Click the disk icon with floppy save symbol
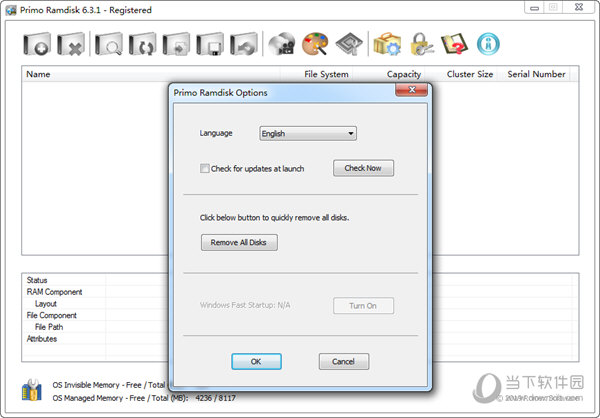 click(210, 44)
